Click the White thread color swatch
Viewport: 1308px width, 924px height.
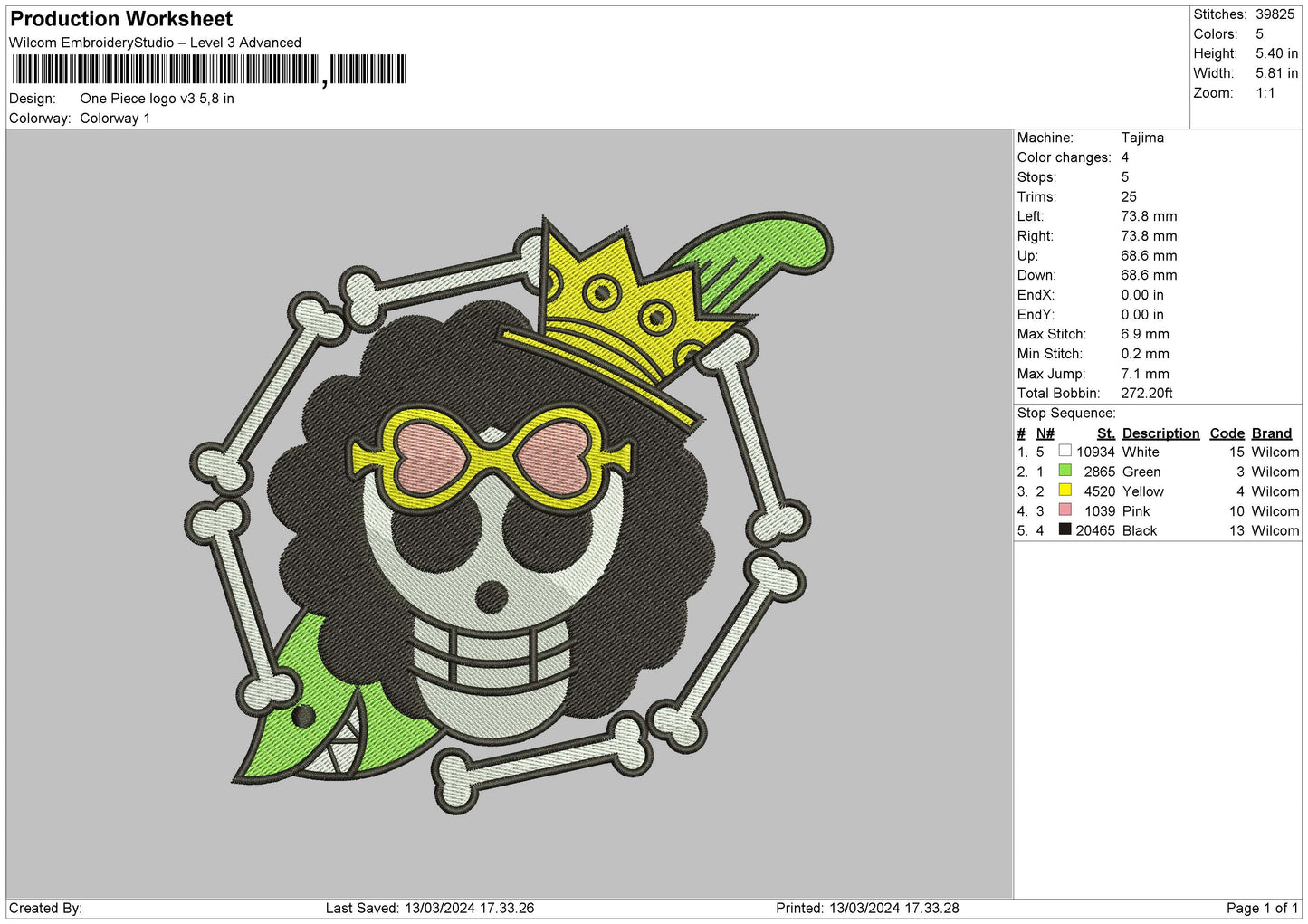pyautogui.click(x=1065, y=451)
